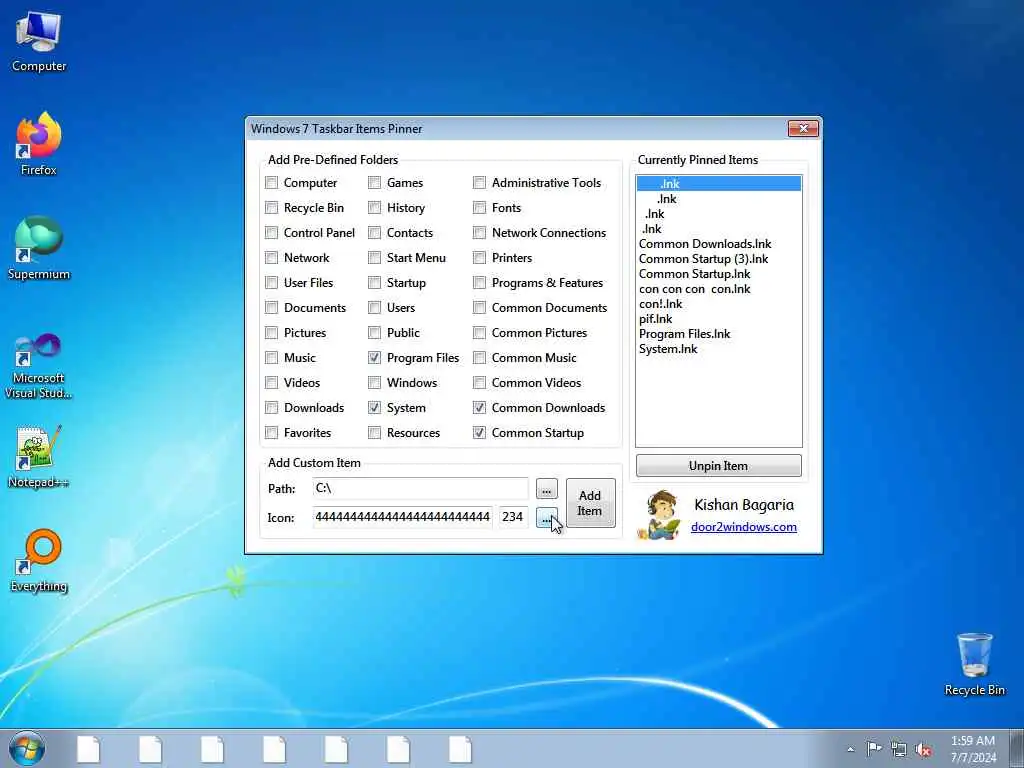Select con con con con.lnk item
1024x768 pixels.
(718, 289)
